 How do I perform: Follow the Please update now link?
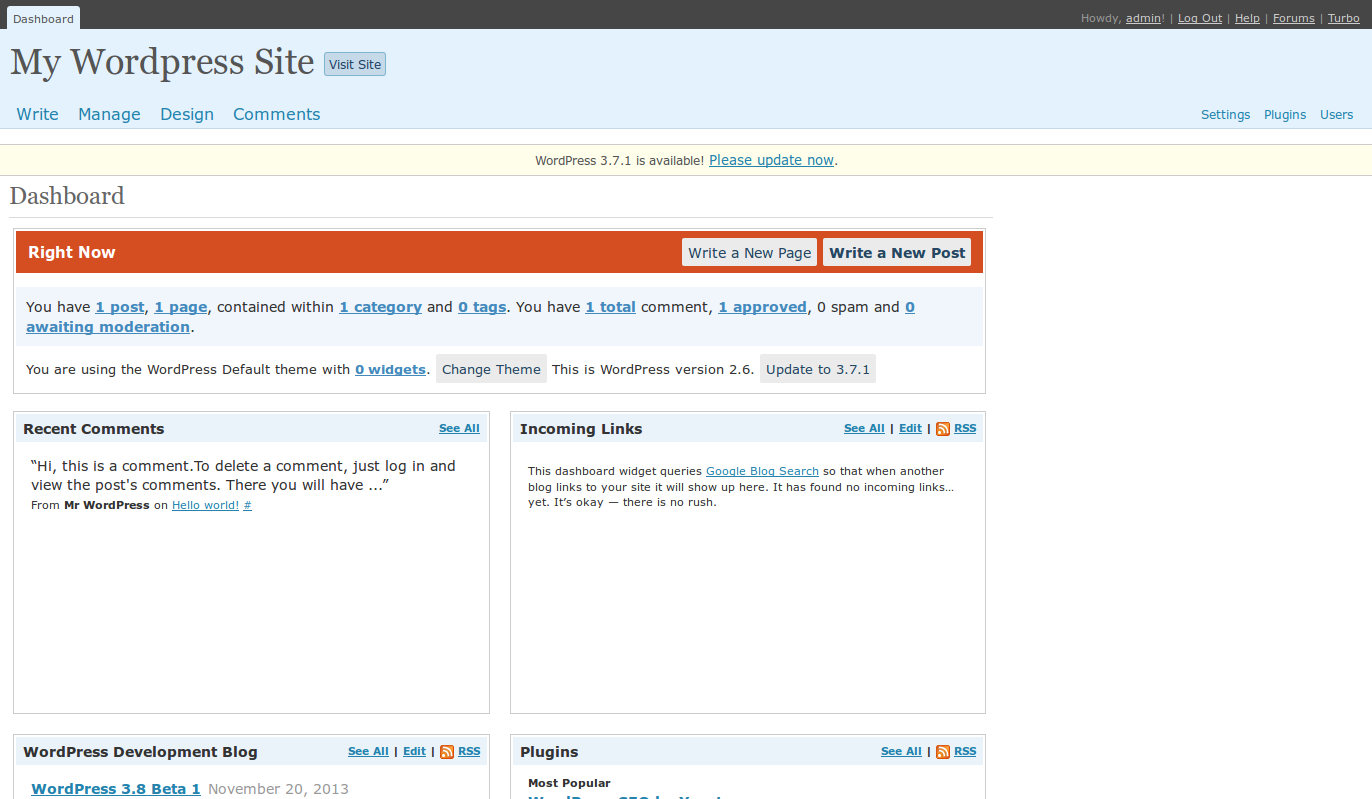771,160
